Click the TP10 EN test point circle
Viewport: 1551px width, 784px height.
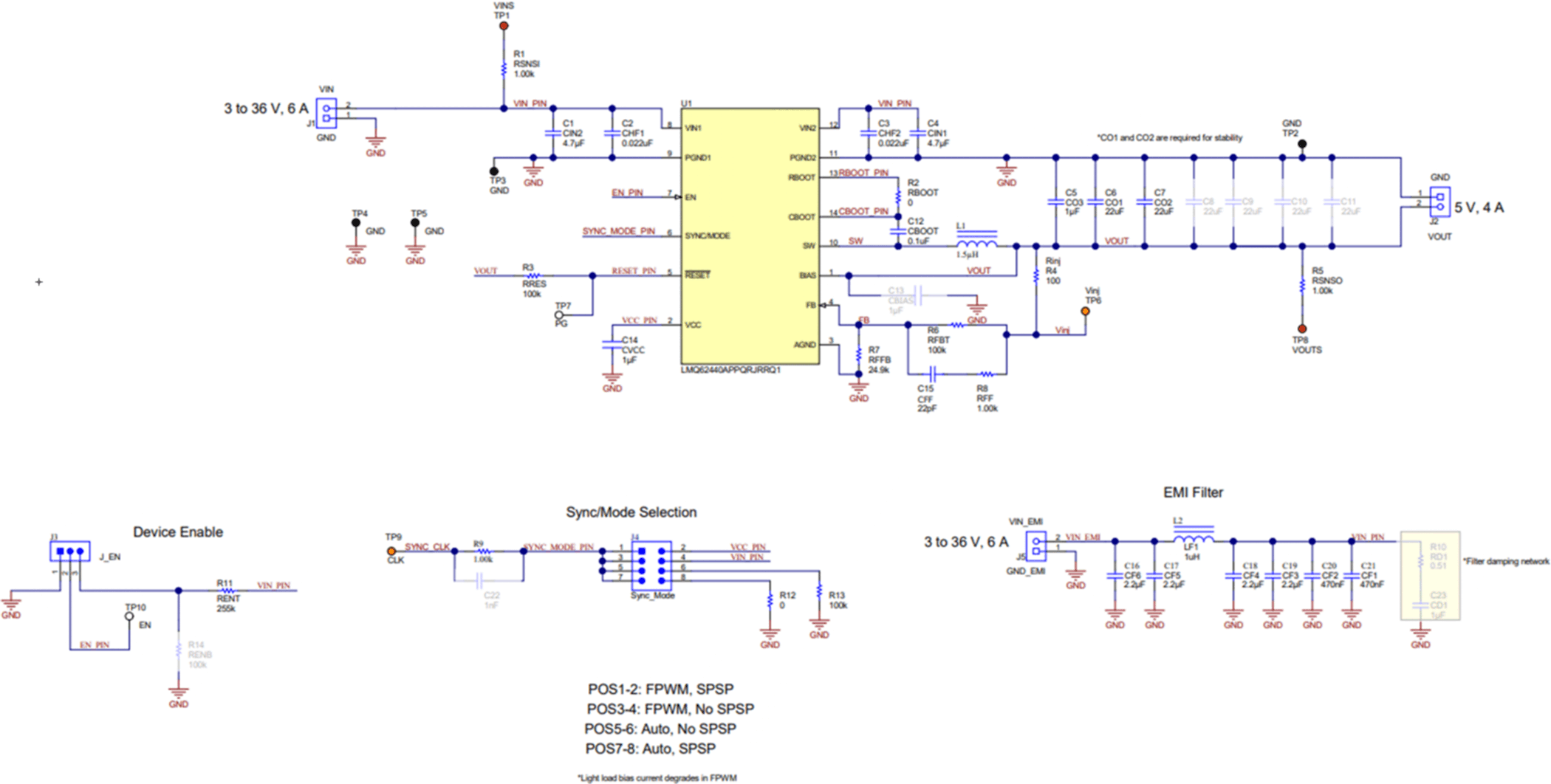[x=129, y=616]
